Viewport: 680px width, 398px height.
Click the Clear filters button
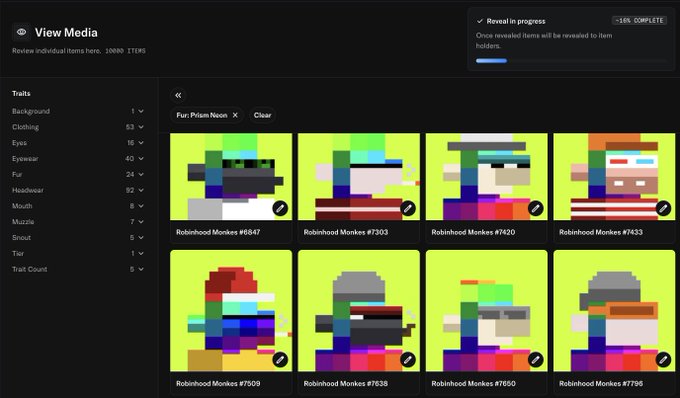pyautogui.click(x=262, y=115)
